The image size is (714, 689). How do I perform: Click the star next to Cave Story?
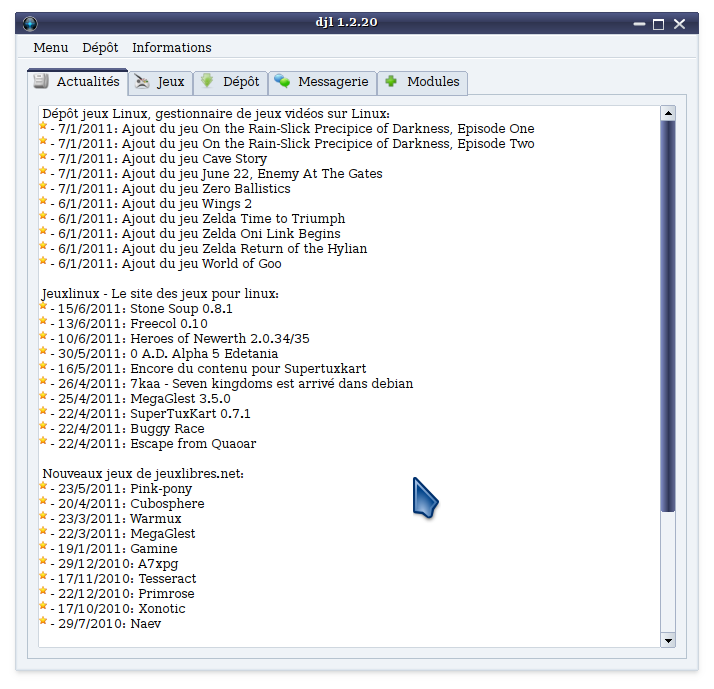pyautogui.click(x=43, y=156)
